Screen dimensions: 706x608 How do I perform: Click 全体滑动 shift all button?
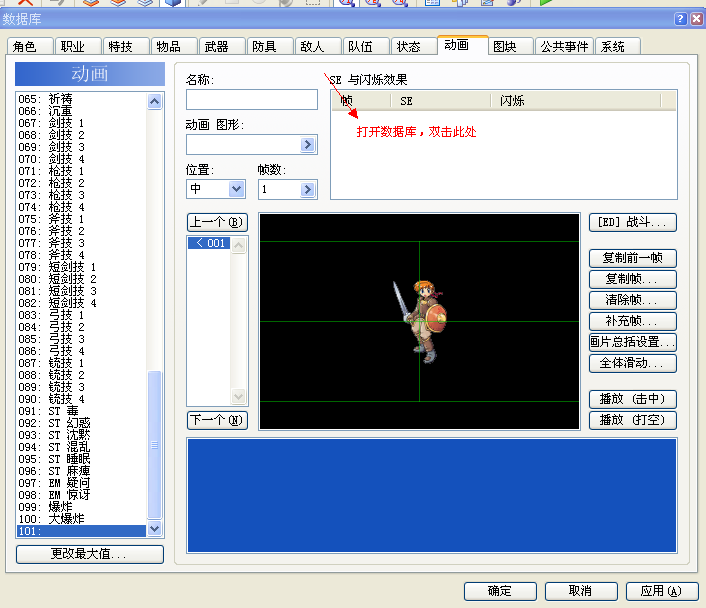633,363
